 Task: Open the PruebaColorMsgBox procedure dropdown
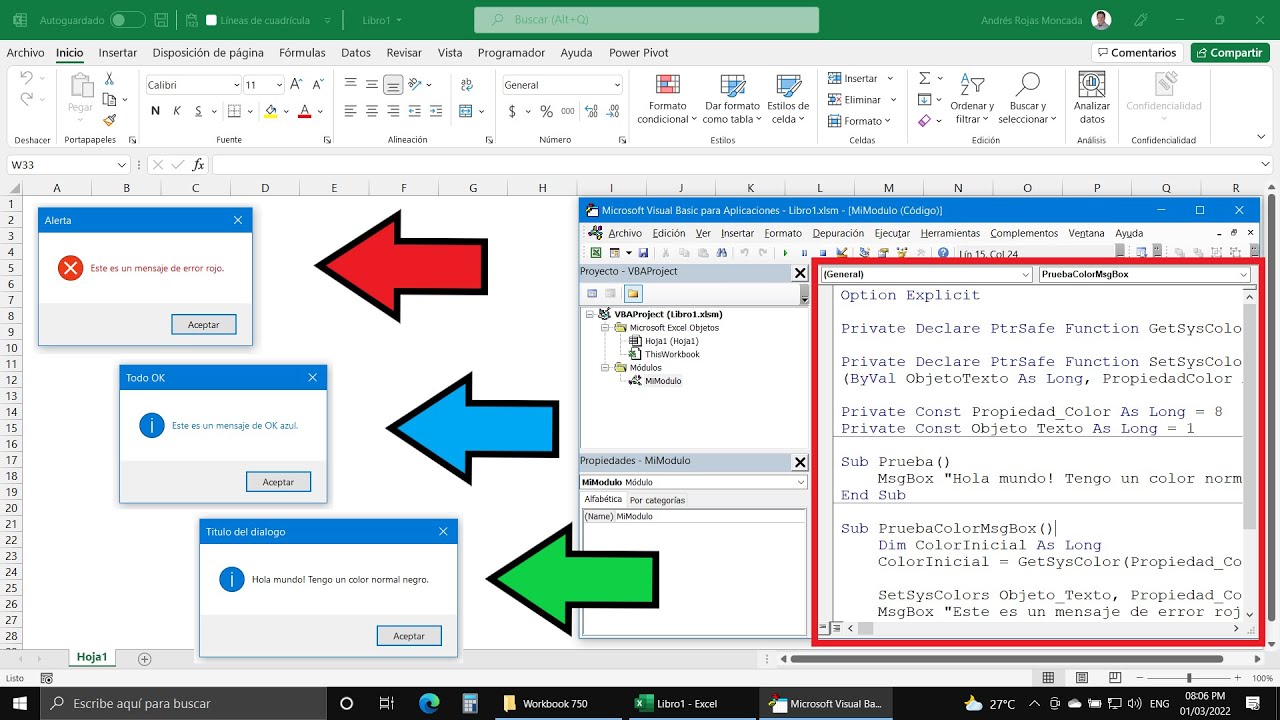tap(1244, 274)
